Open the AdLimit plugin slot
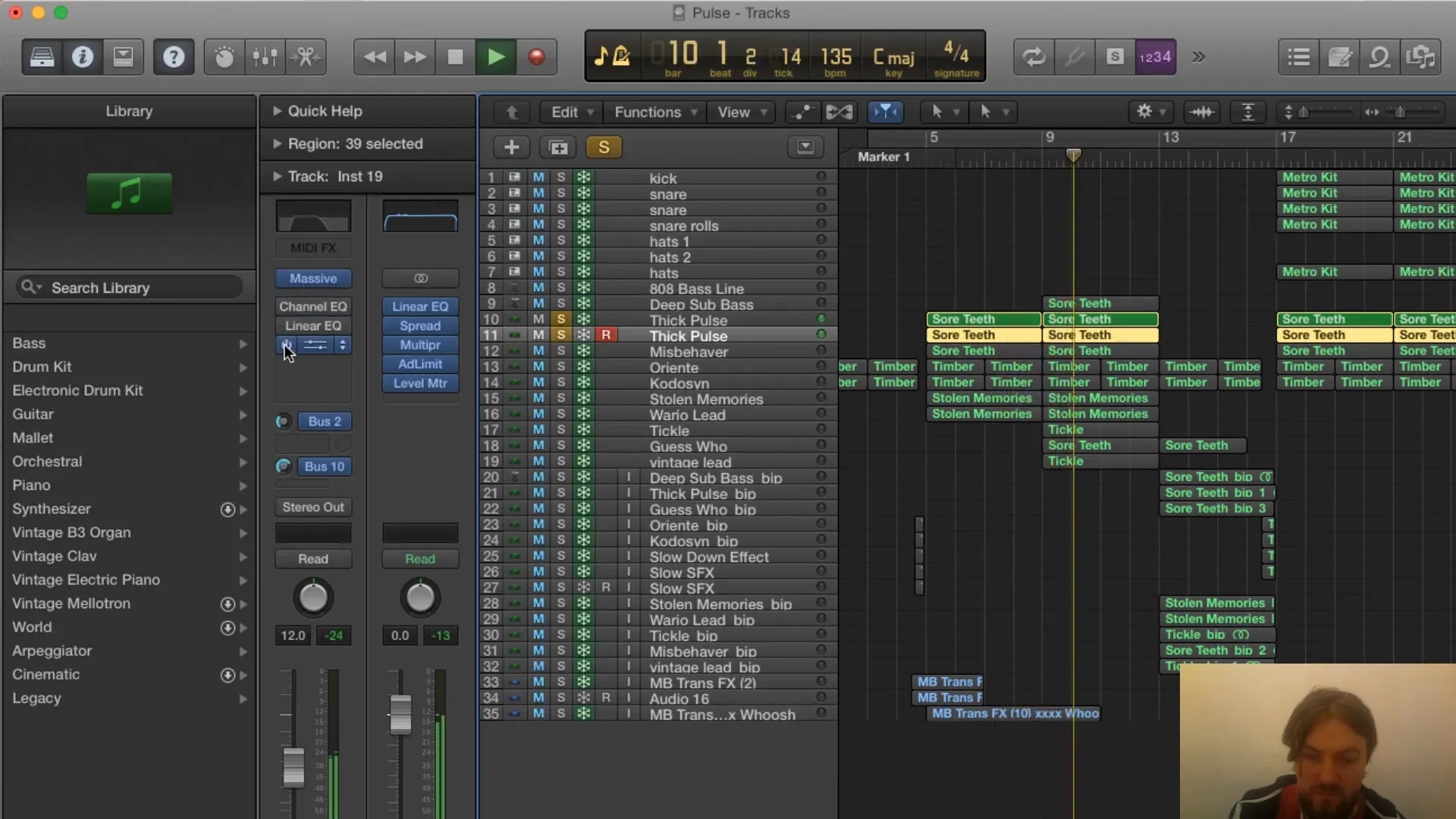This screenshot has height=819, width=1456. pos(420,364)
